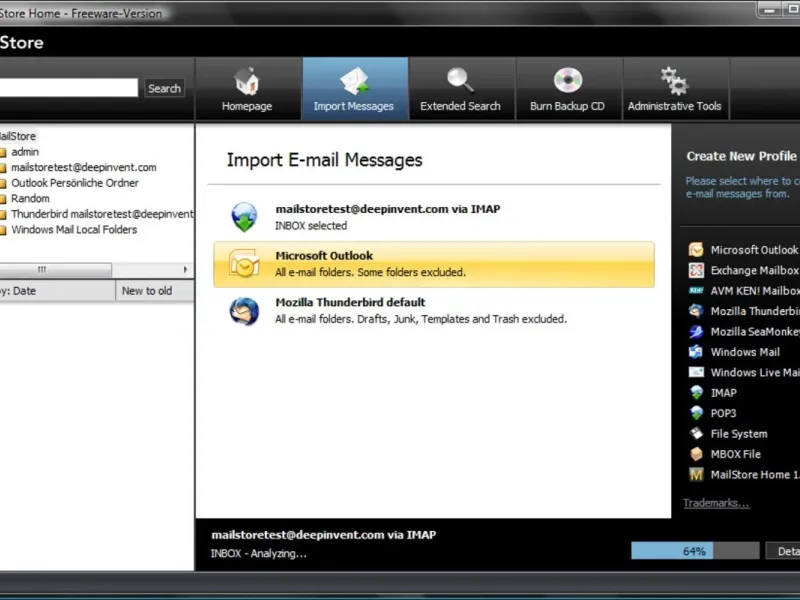Click the Extended Search magnifier icon
The height and width of the screenshot is (600, 800).
click(x=460, y=81)
